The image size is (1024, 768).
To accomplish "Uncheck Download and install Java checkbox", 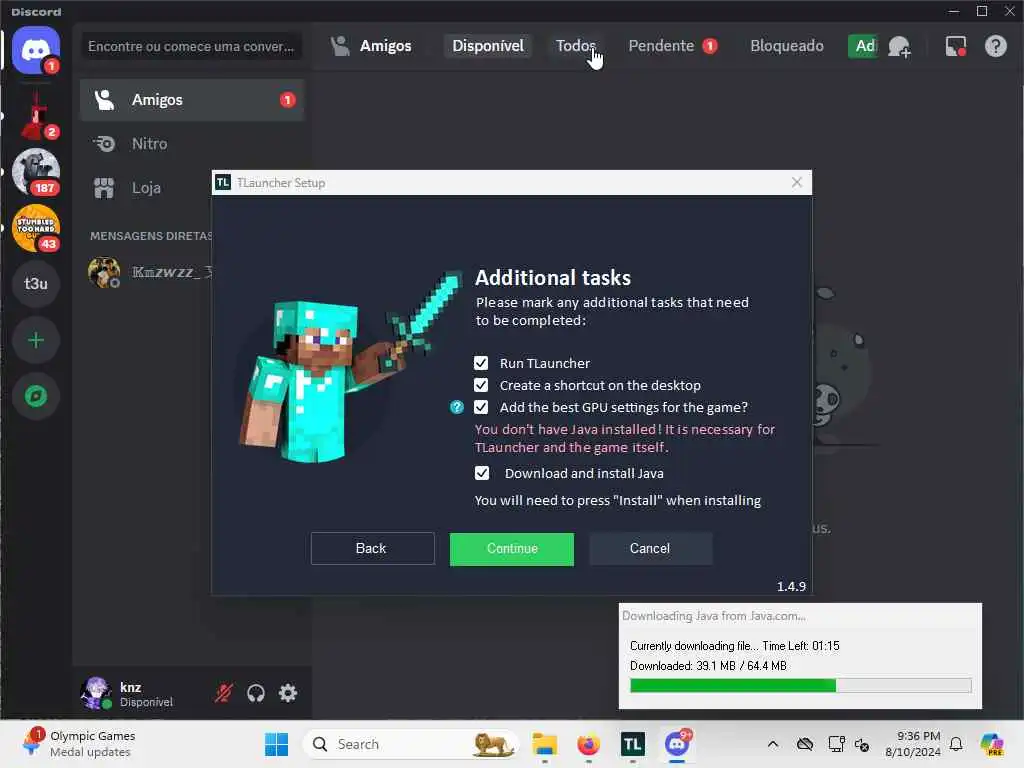I will click(x=482, y=473).
